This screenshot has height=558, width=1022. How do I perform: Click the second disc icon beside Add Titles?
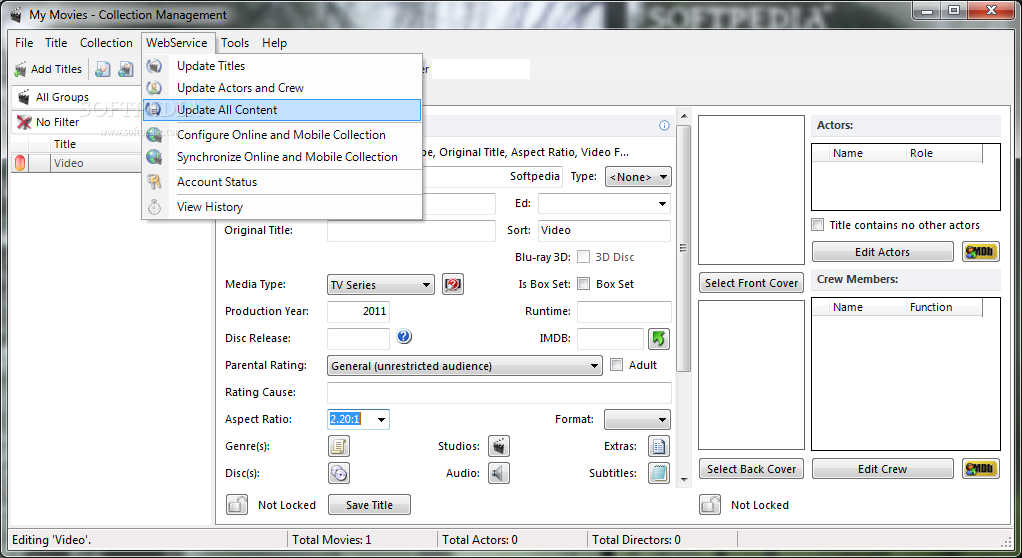(126, 68)
